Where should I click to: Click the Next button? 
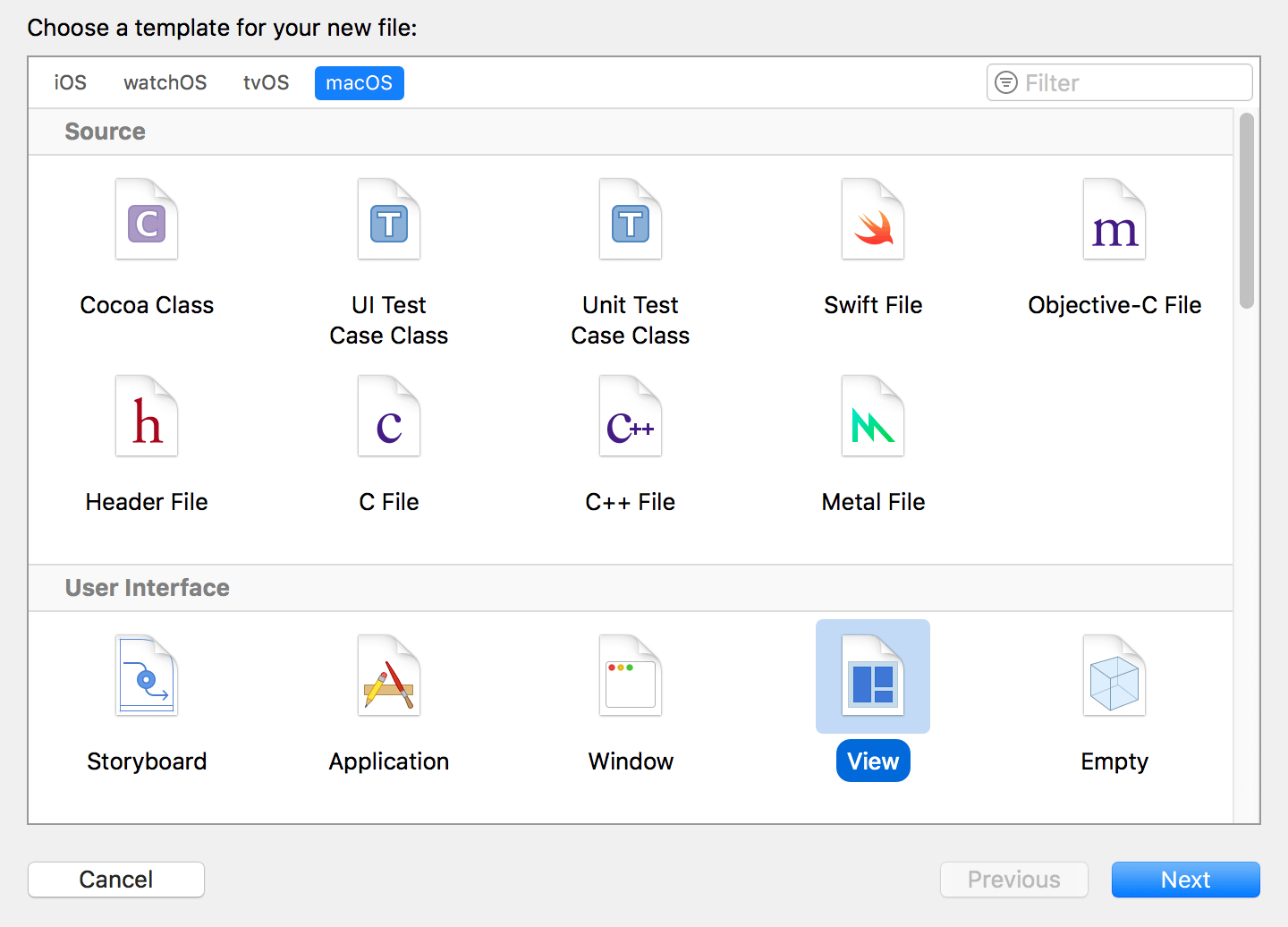coord(1185,880)
